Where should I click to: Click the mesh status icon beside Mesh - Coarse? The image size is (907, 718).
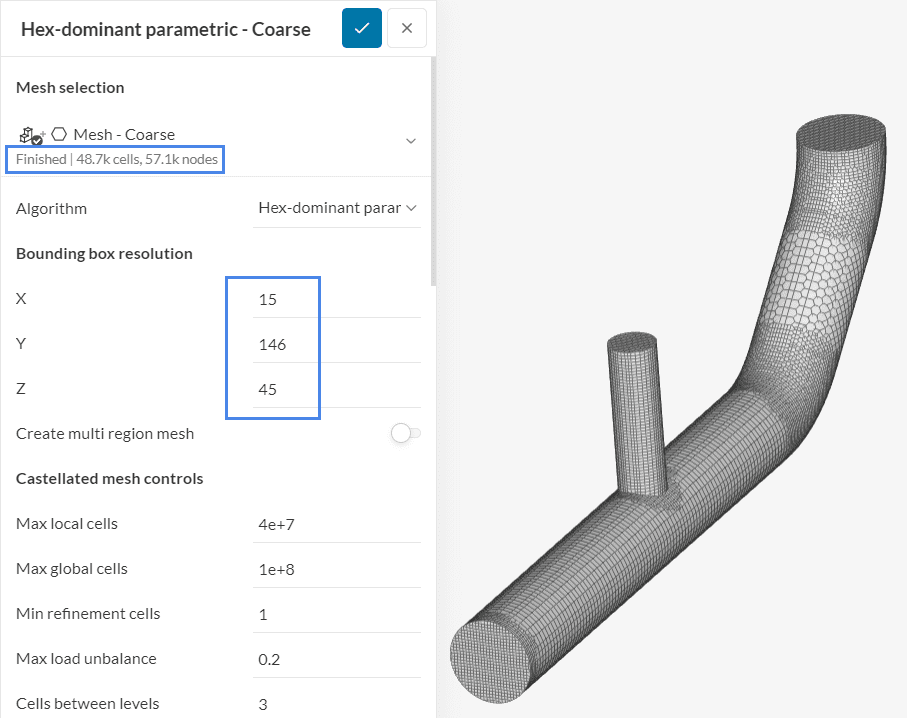pos(31,135)
